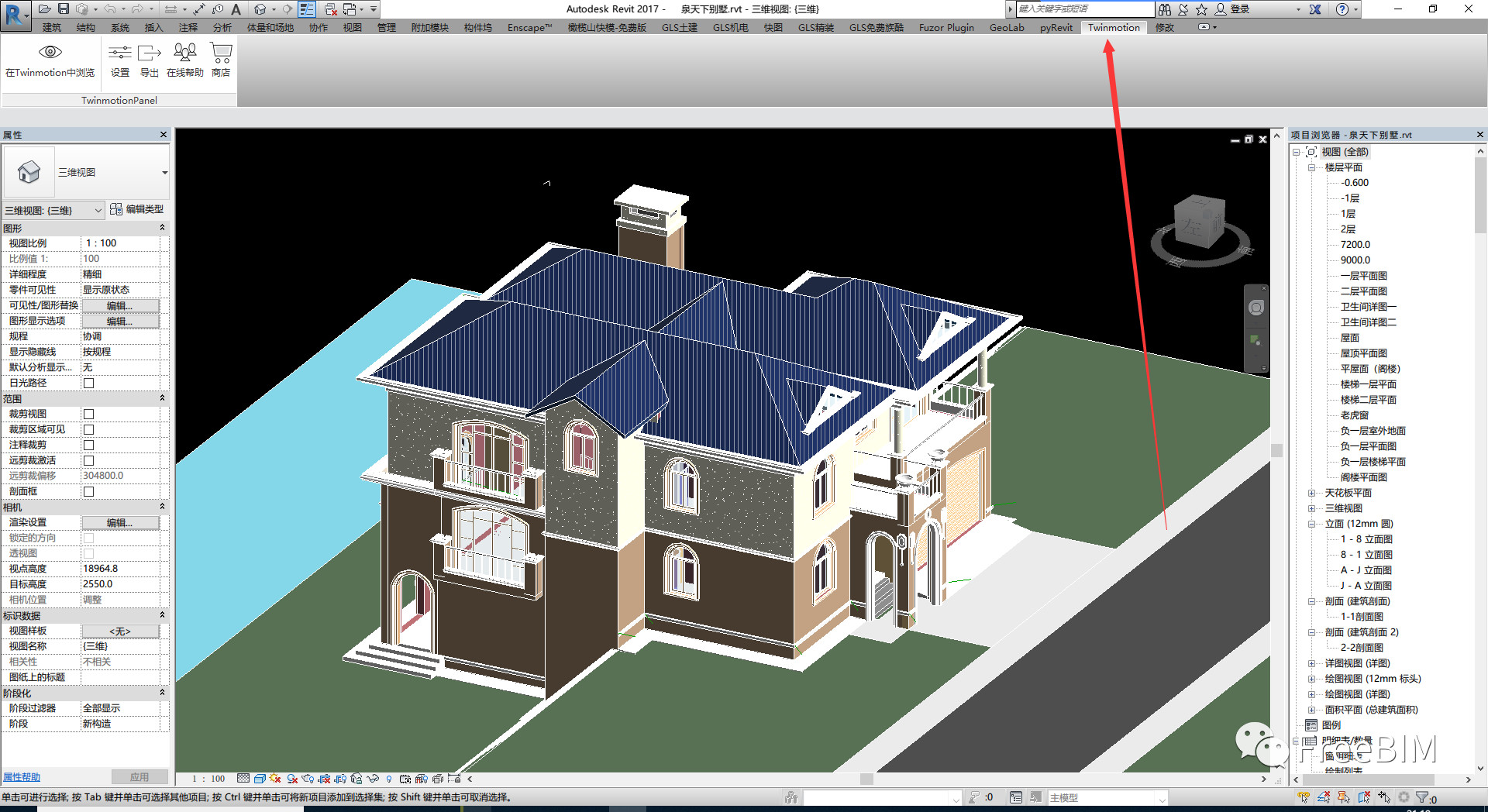Open the 属性帮助 link
The width and height of the screenshot is (1488, 812).
tap(22, 777)
